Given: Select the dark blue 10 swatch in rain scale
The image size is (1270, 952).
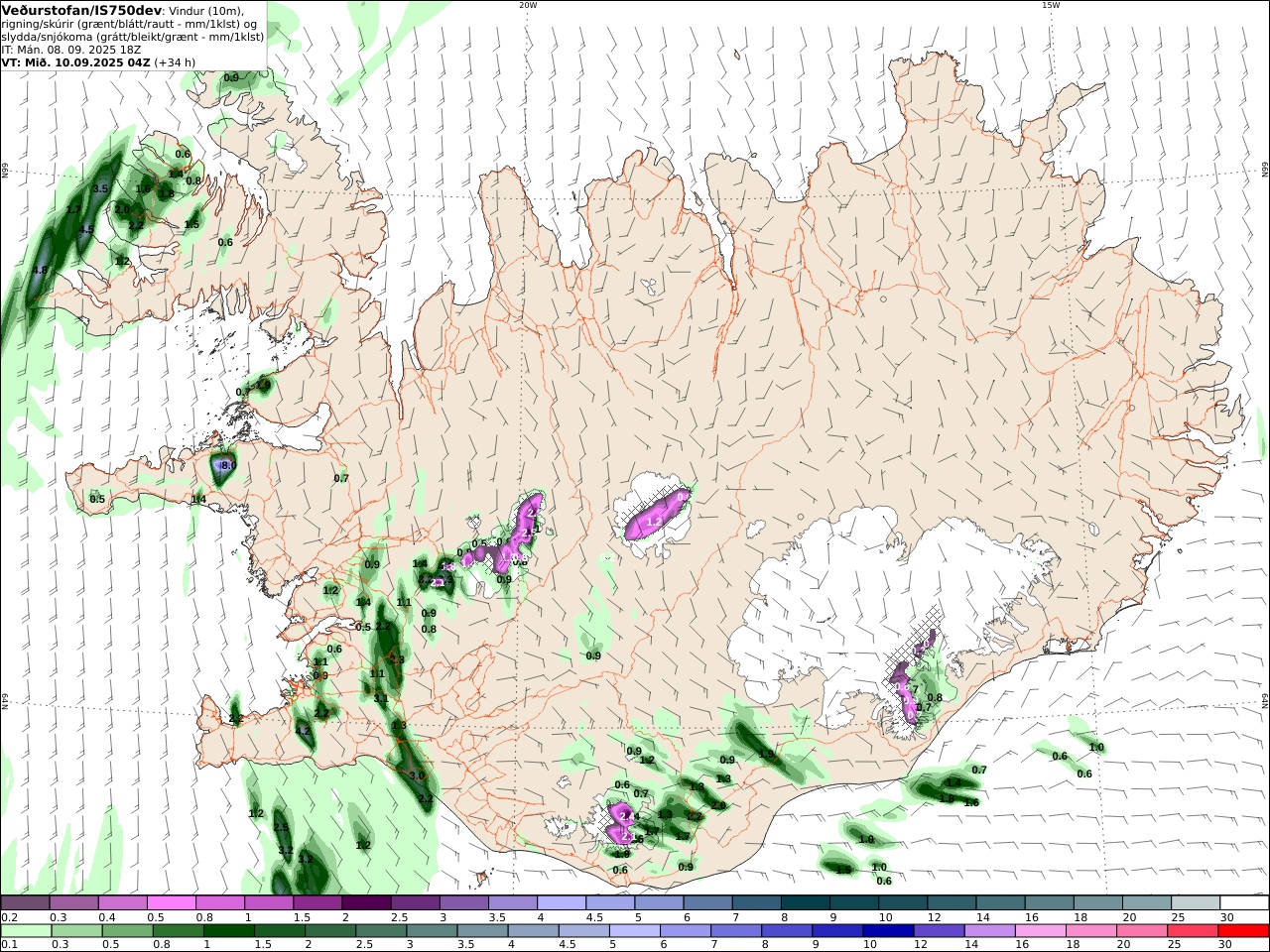Looking at the screenshot, I should click(886, 931).
